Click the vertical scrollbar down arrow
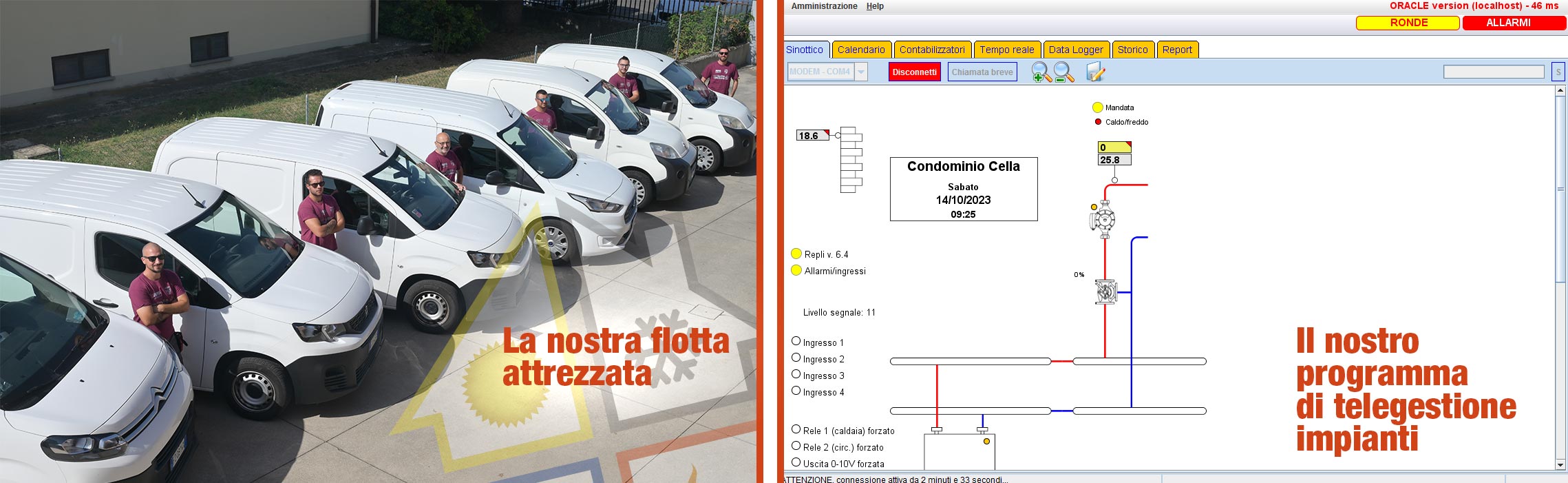The height and width of the screenshot is (483, 1568). click(x=1560, y=465)
